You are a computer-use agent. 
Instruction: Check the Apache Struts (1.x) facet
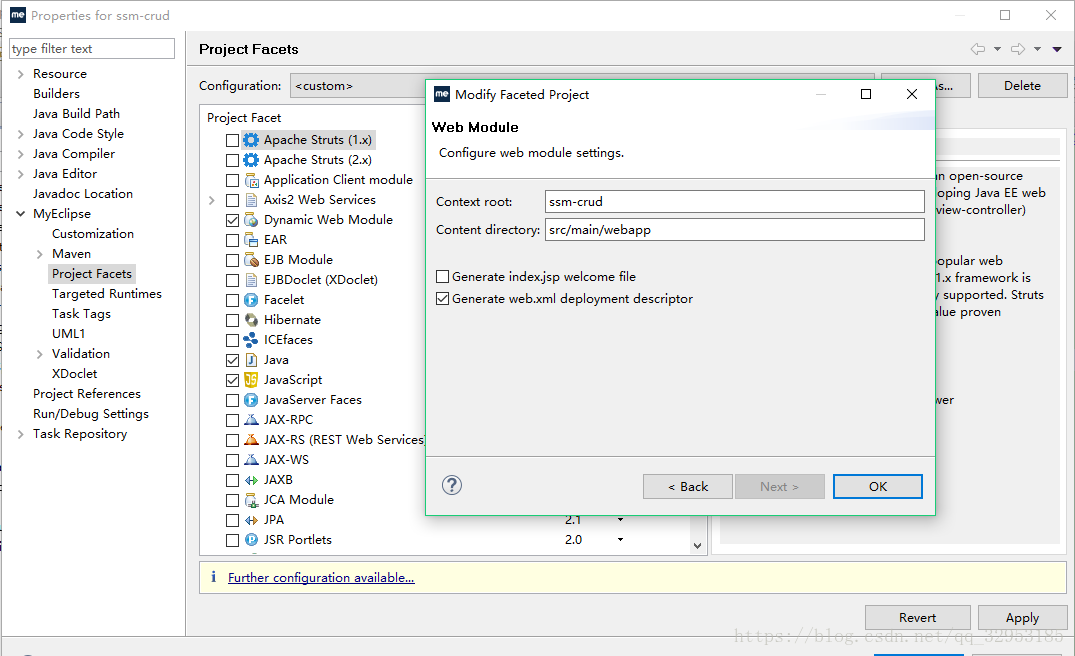coord(232,141)
